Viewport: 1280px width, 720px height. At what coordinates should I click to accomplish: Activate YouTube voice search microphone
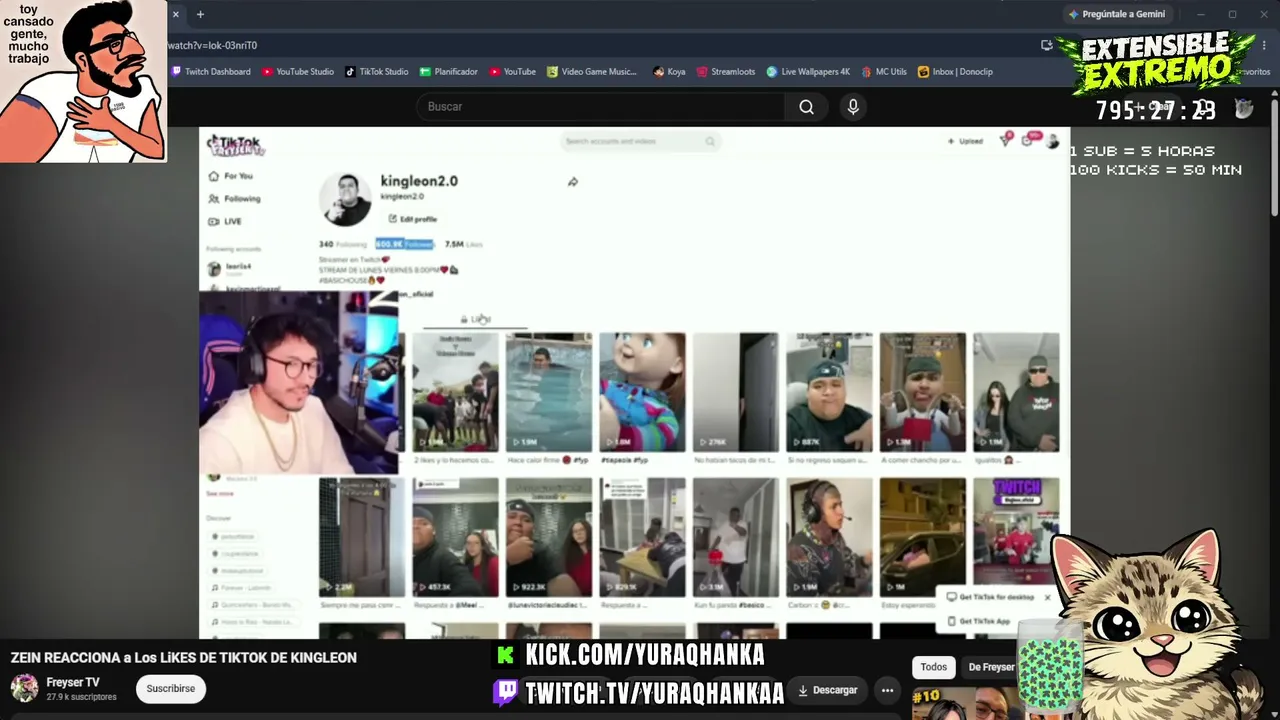pos(853,107)
